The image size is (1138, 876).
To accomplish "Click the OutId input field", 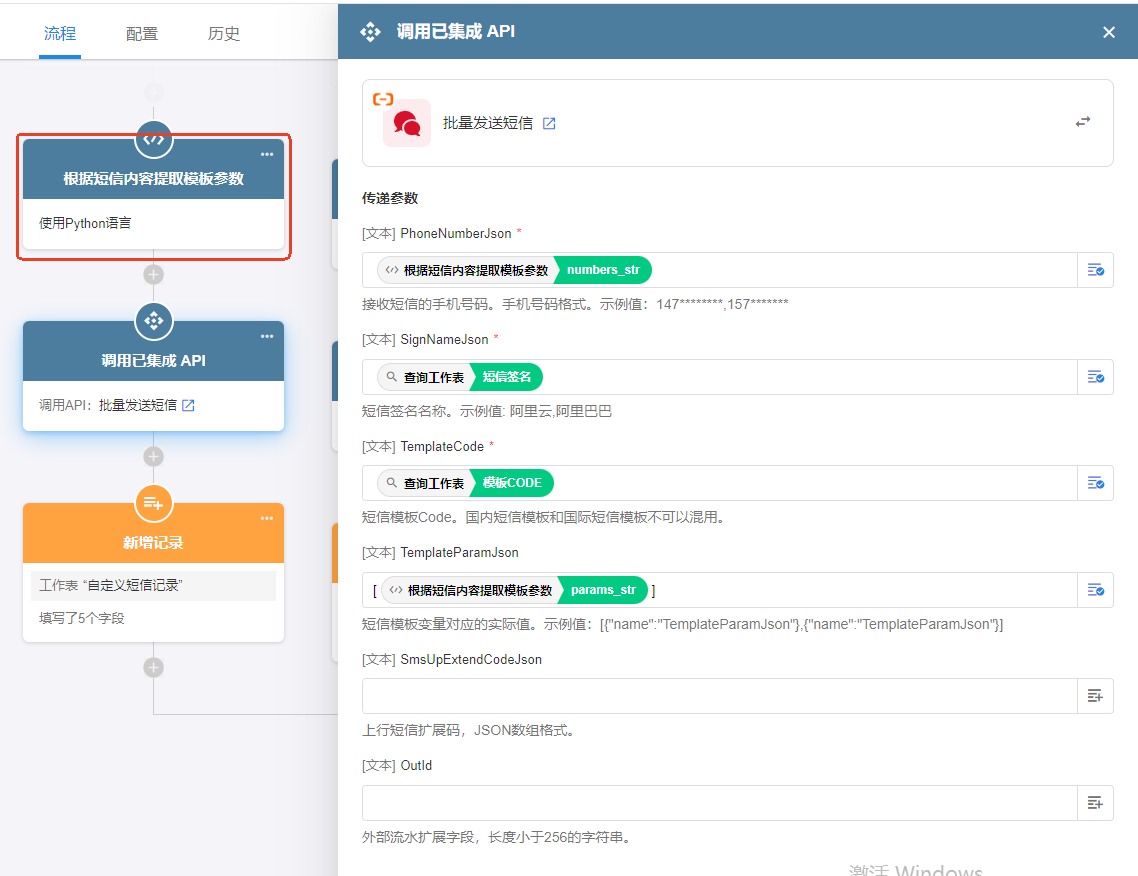I will [x=719, y=802].
